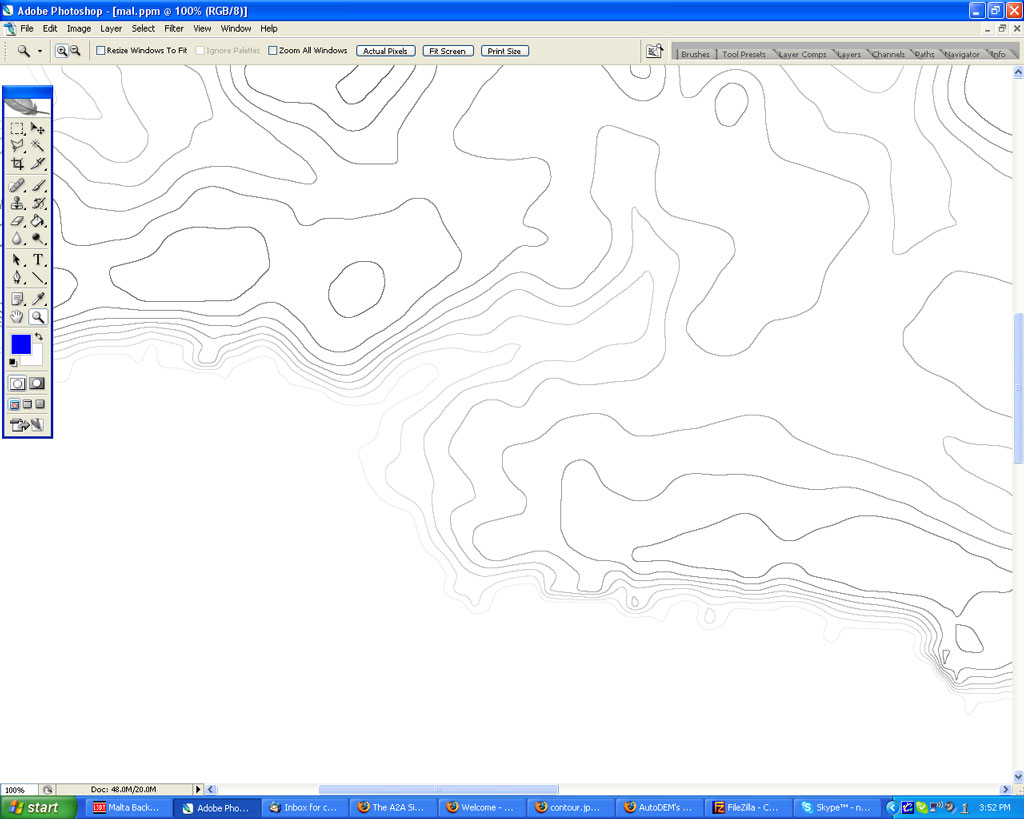Select the Brush tool
The height and width of the screenshot is (819, 1024).
coord(38,185)
